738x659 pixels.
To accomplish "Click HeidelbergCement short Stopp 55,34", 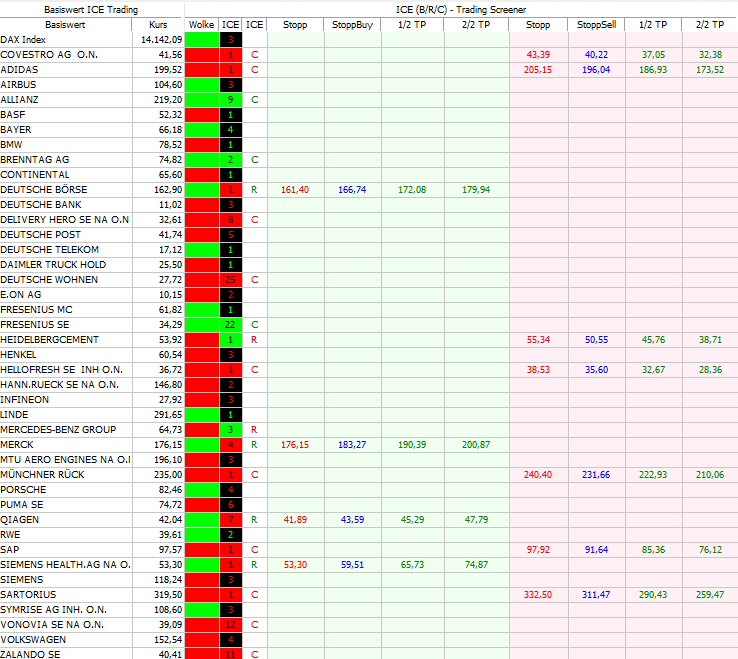I will pyautogui.click(x=538, y=340).
